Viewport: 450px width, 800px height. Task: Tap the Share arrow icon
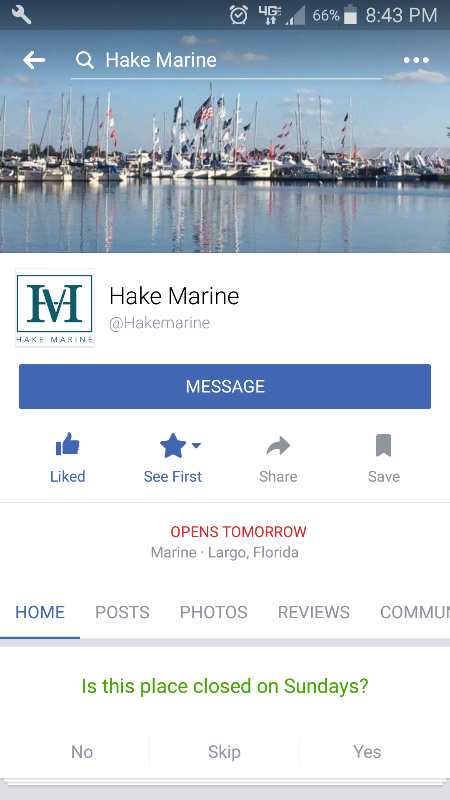pos(278,446)
